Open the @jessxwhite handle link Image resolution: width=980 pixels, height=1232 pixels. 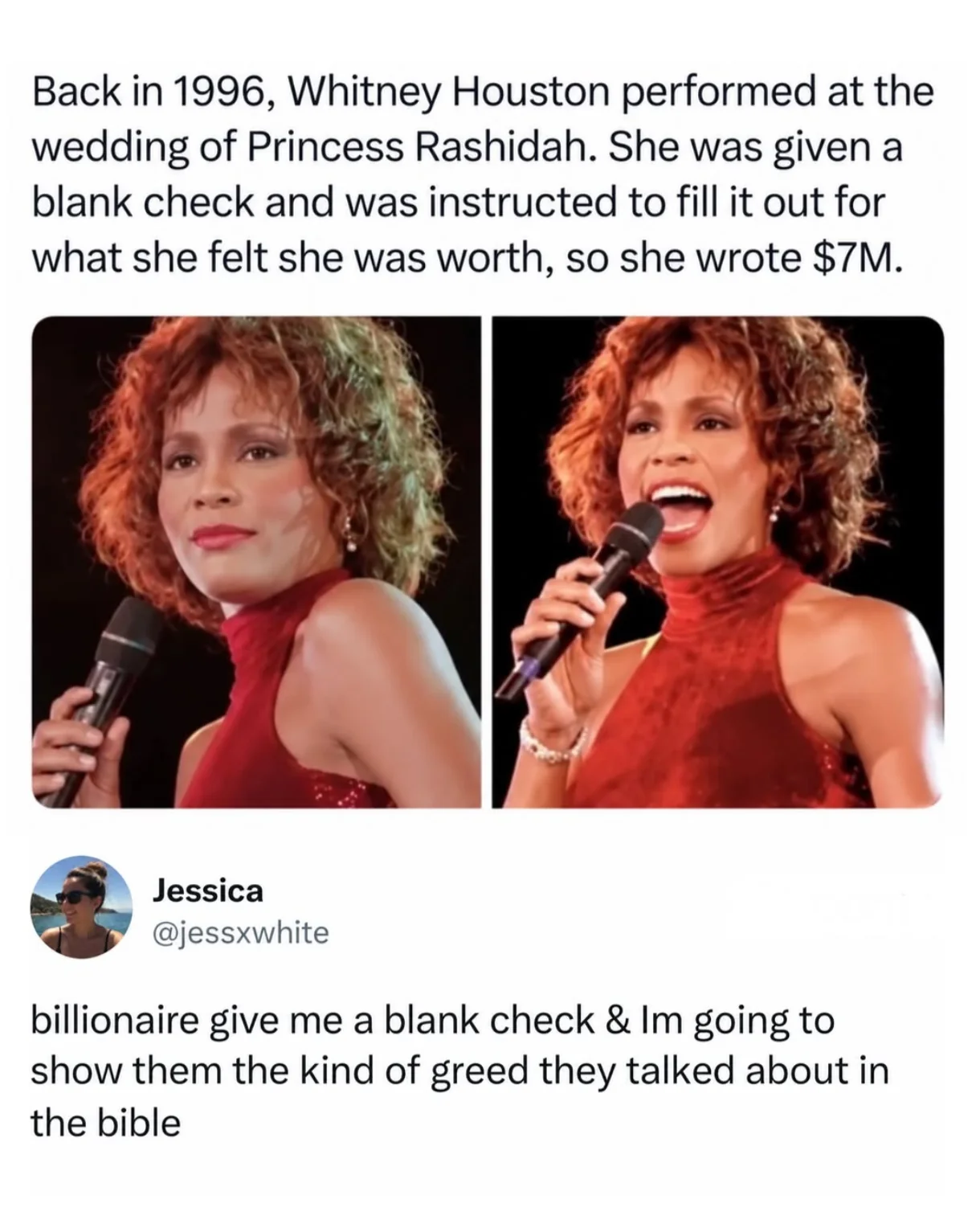pos(240,932)
